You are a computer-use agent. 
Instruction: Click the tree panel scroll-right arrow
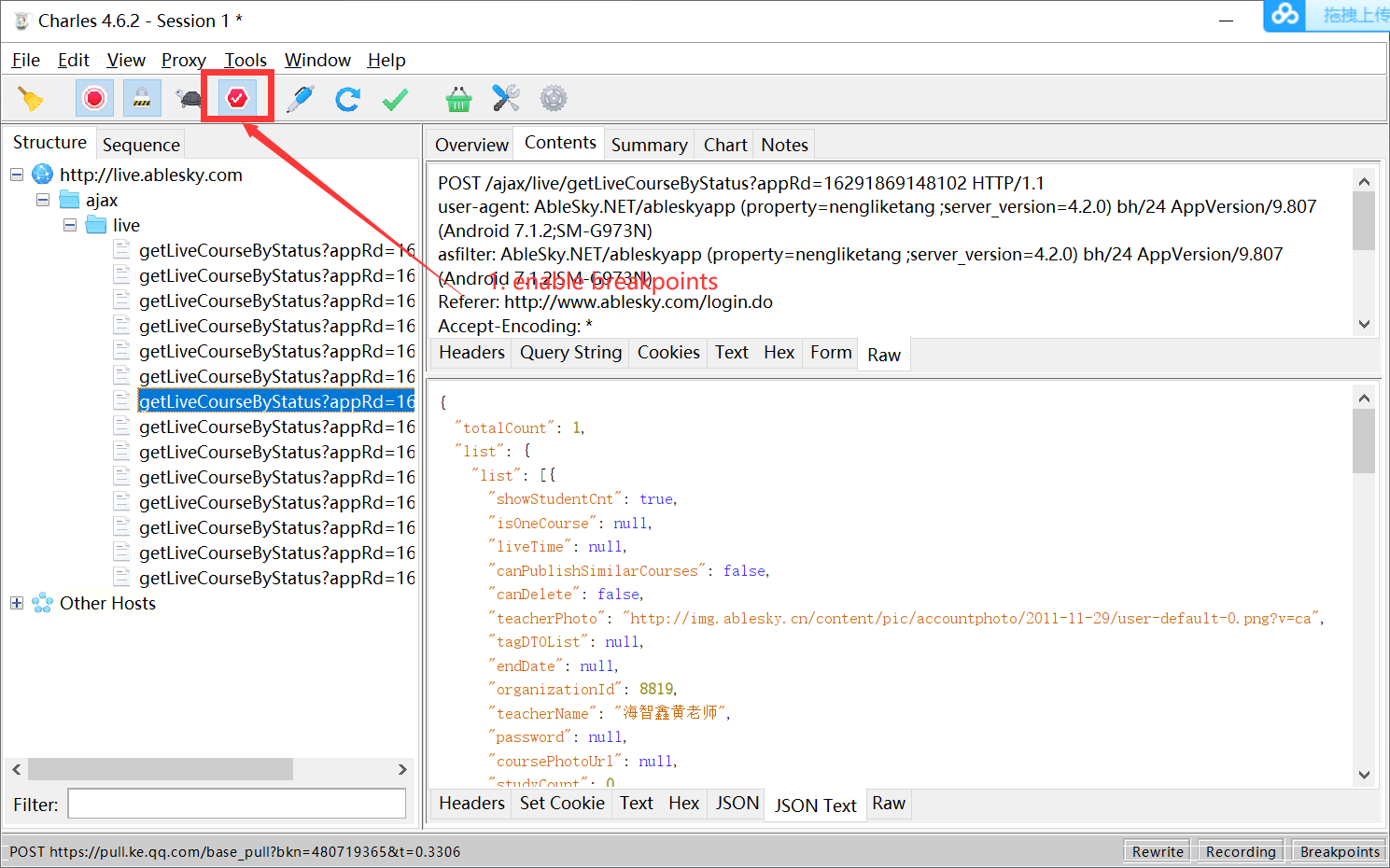pos(402,769)
